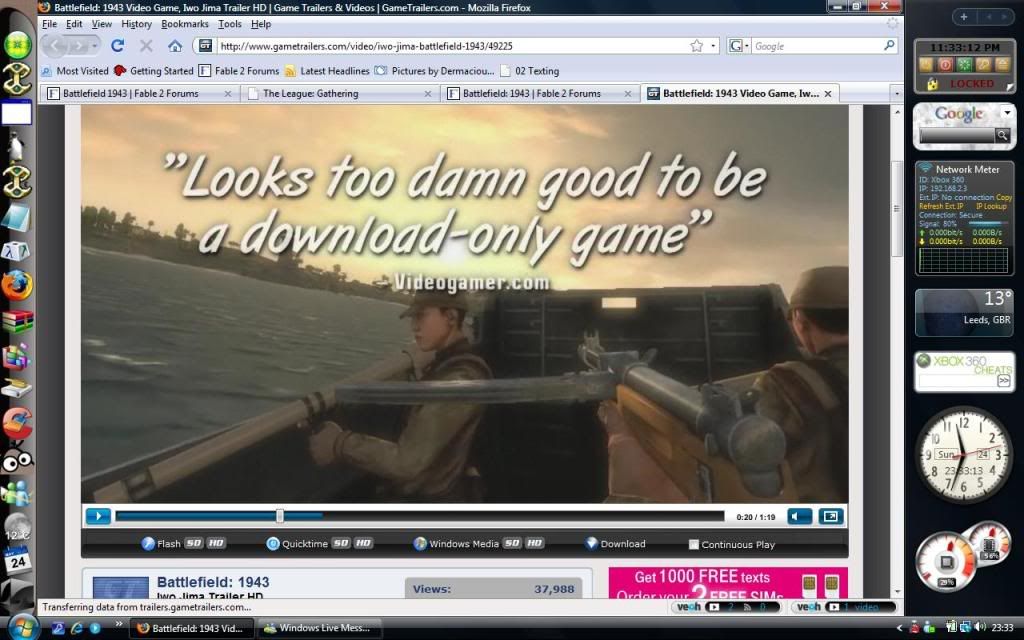
Task: Click the video progress slider handle
Action: pyautogui.click(x=280, y=517)
